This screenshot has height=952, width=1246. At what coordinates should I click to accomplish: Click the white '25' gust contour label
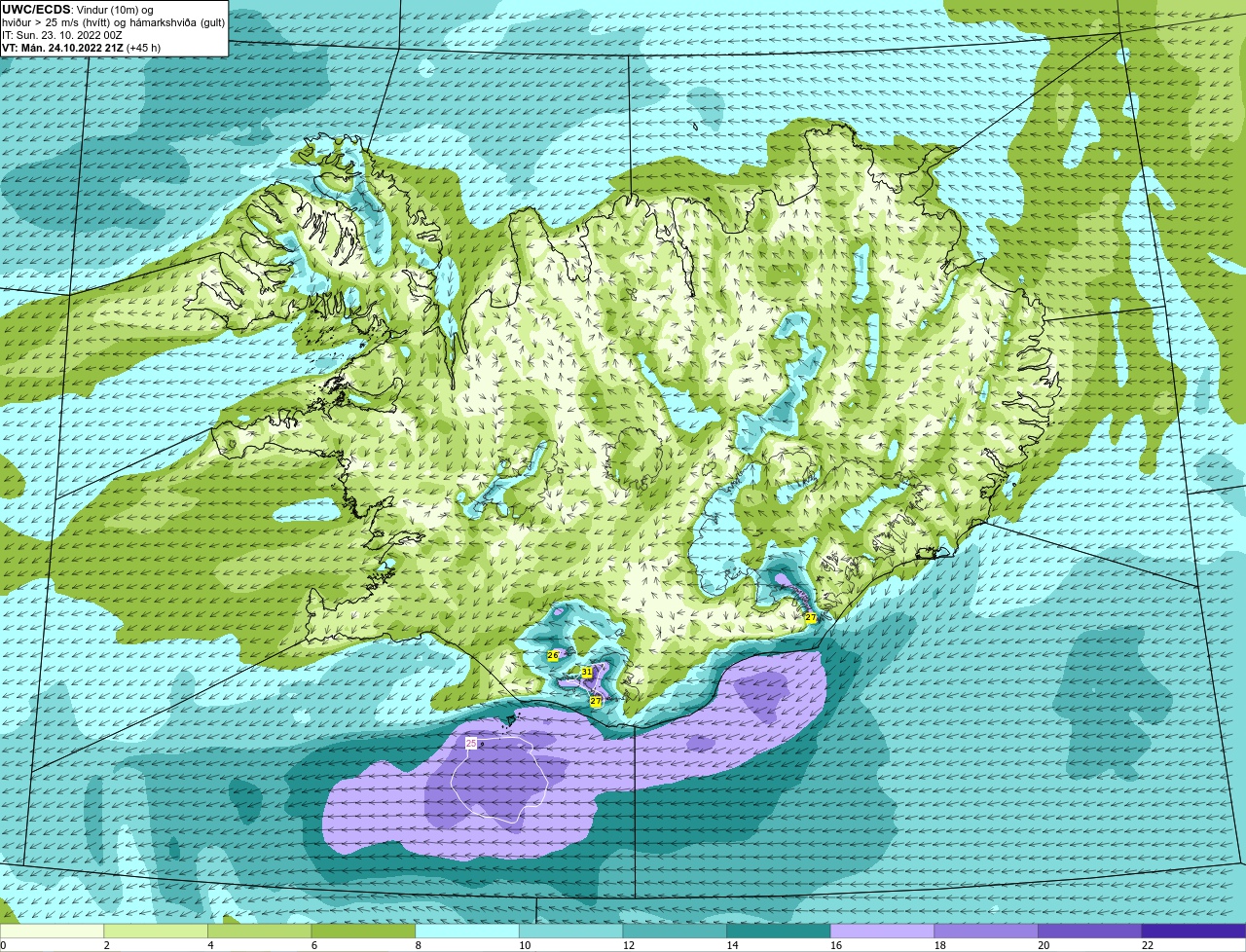tap(471, 743)
